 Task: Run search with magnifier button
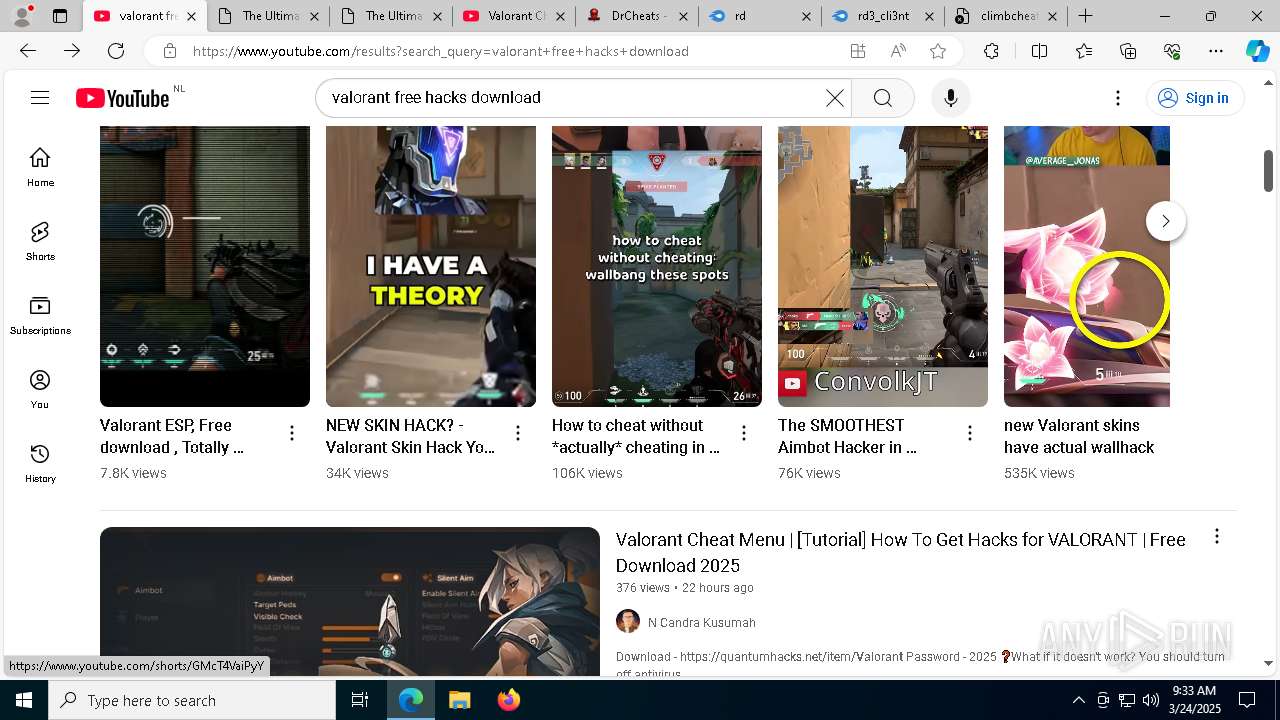pos(882,97)
